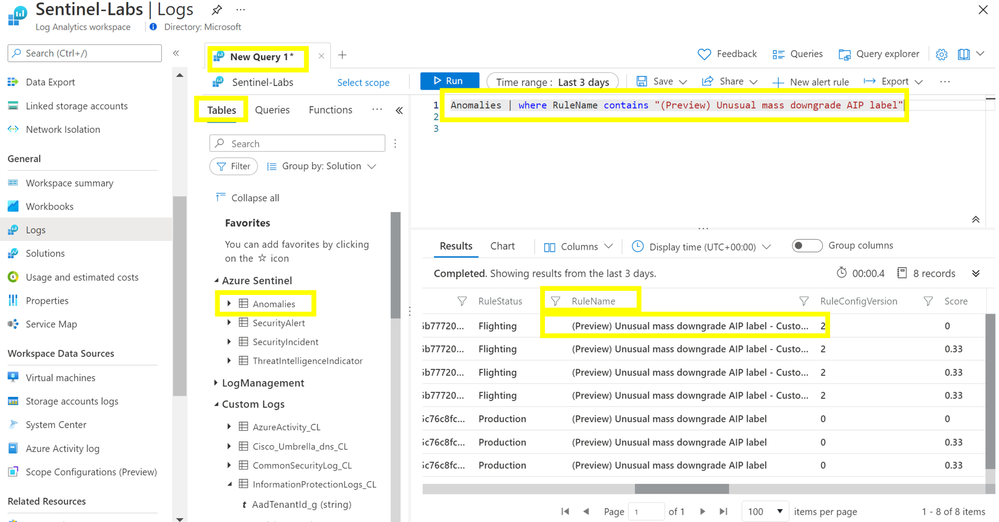This screenshot has height=522, width=999.
Task: Open the Filter button in tables pane
Action: 233,166
